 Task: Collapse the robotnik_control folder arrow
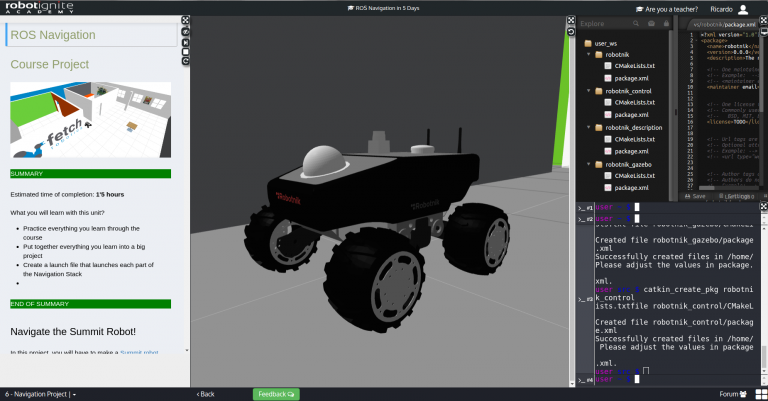pyautogui.click(x=589, y=91)
